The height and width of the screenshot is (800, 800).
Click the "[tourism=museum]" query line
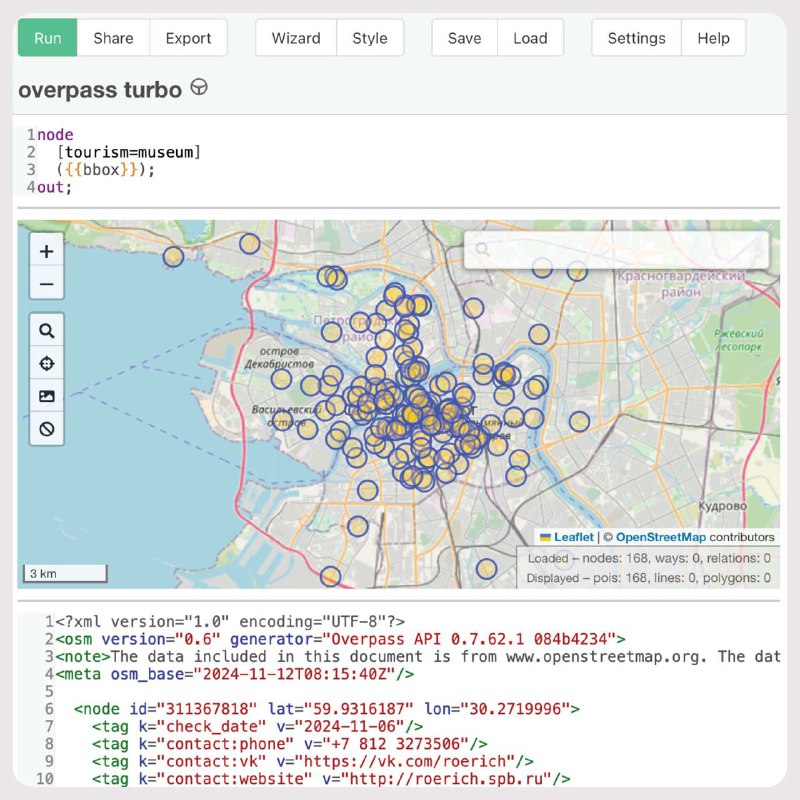129,152
